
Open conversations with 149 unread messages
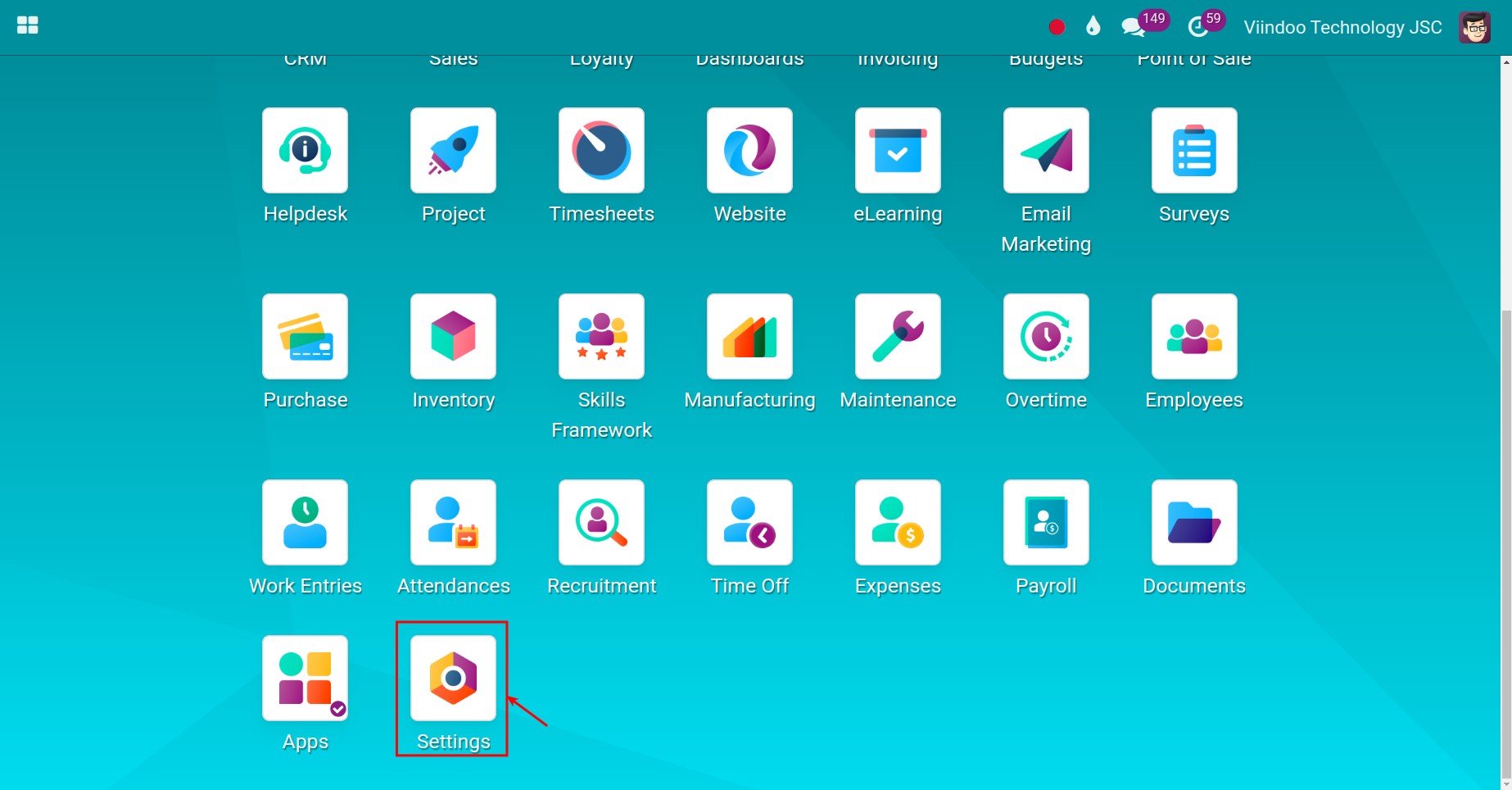[1144, 25]
